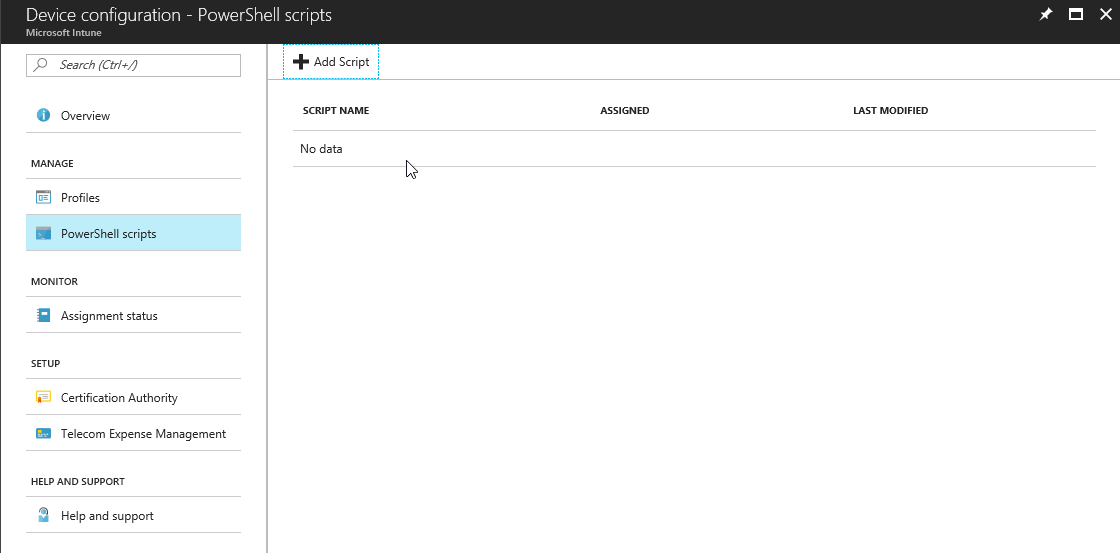Sort by LAST MODIFIED column header
Image resolution: width=1120 pixels, height=553 pixels.
[x=891, y=111]
